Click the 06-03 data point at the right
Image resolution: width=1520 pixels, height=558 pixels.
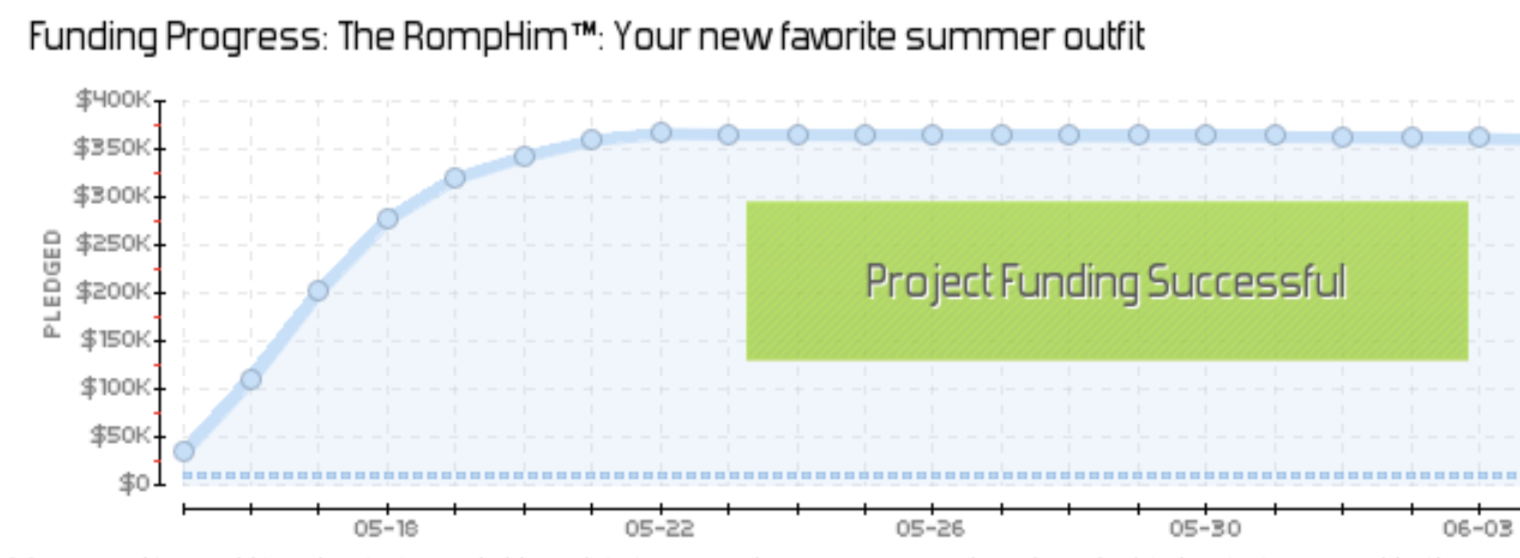pyautogui.click(x=1479, y=136)
